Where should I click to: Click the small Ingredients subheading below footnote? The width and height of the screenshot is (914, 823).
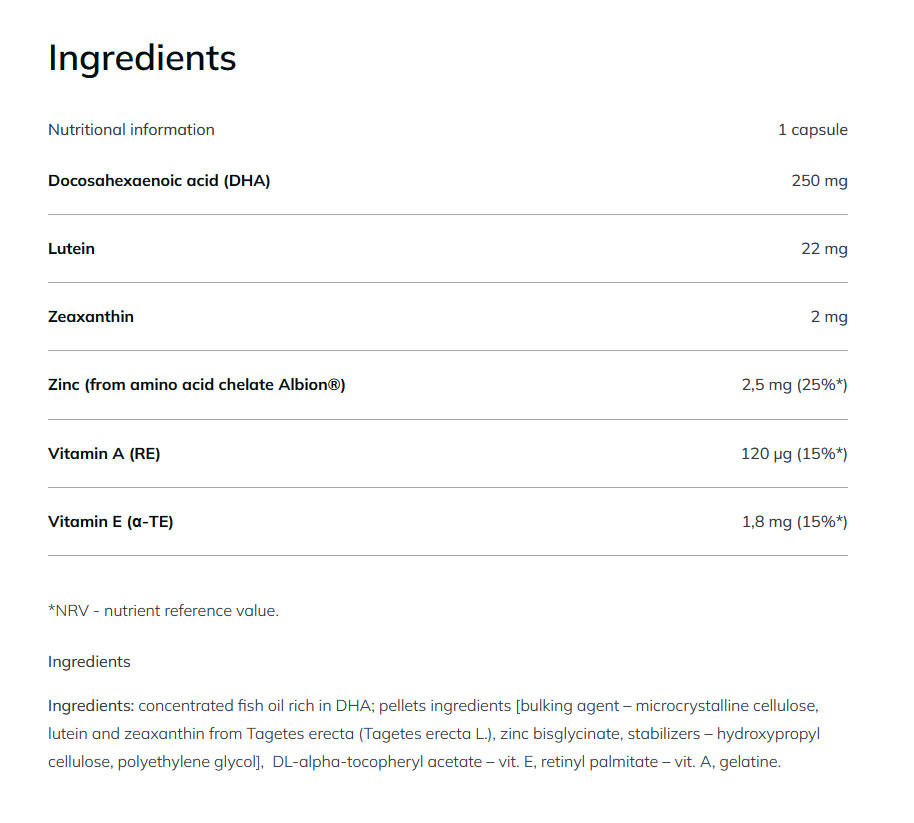coord(89,662)
